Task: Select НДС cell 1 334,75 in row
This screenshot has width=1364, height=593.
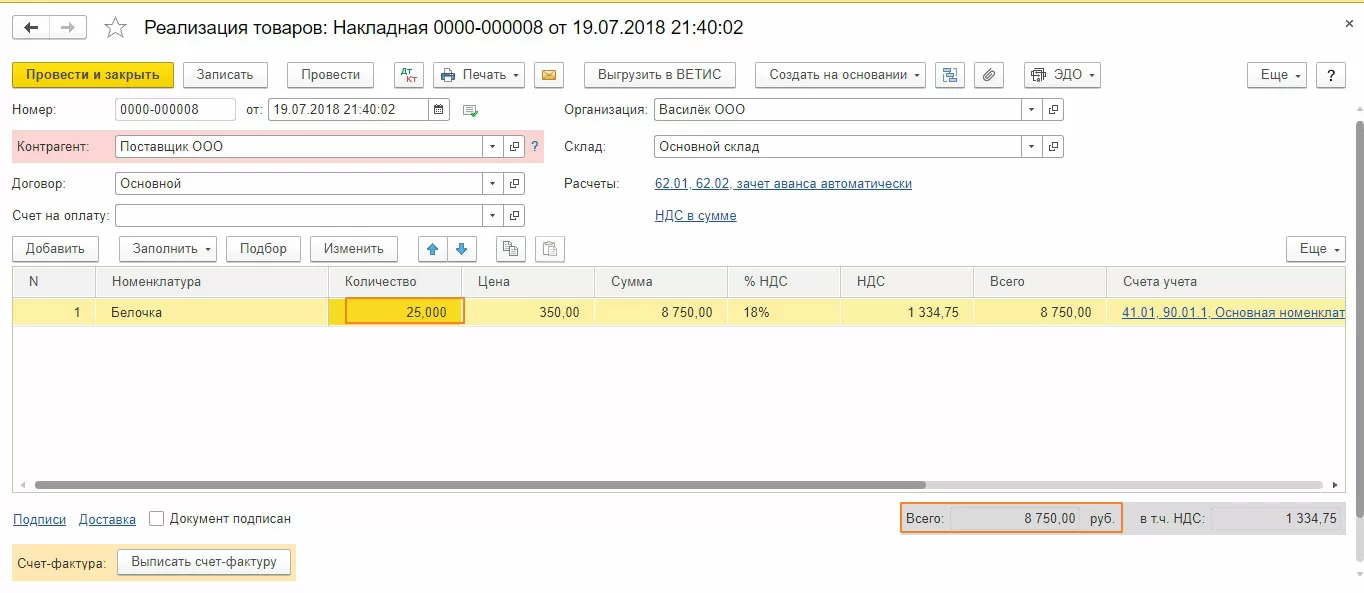Action: (907, 312)
